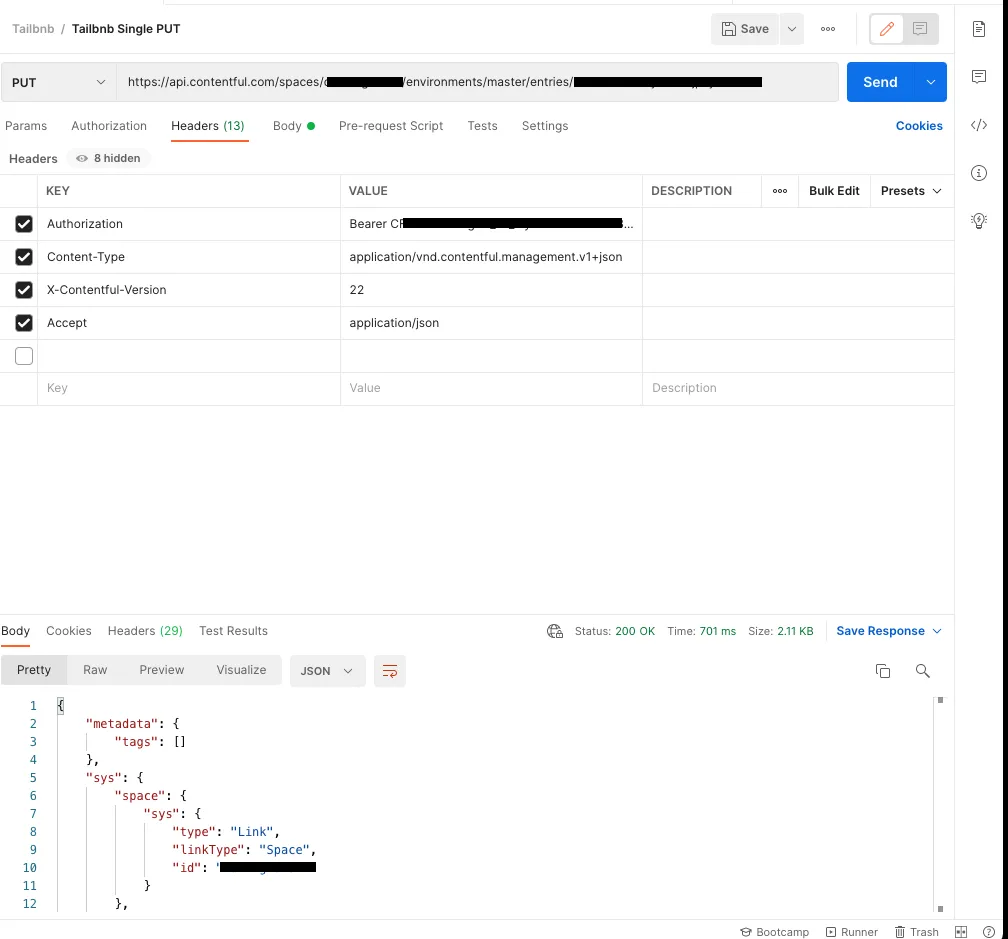Open the Code snippet sidebar icon
The height and width of the screenshot is (939, 1008).
(x=978, y=125)
